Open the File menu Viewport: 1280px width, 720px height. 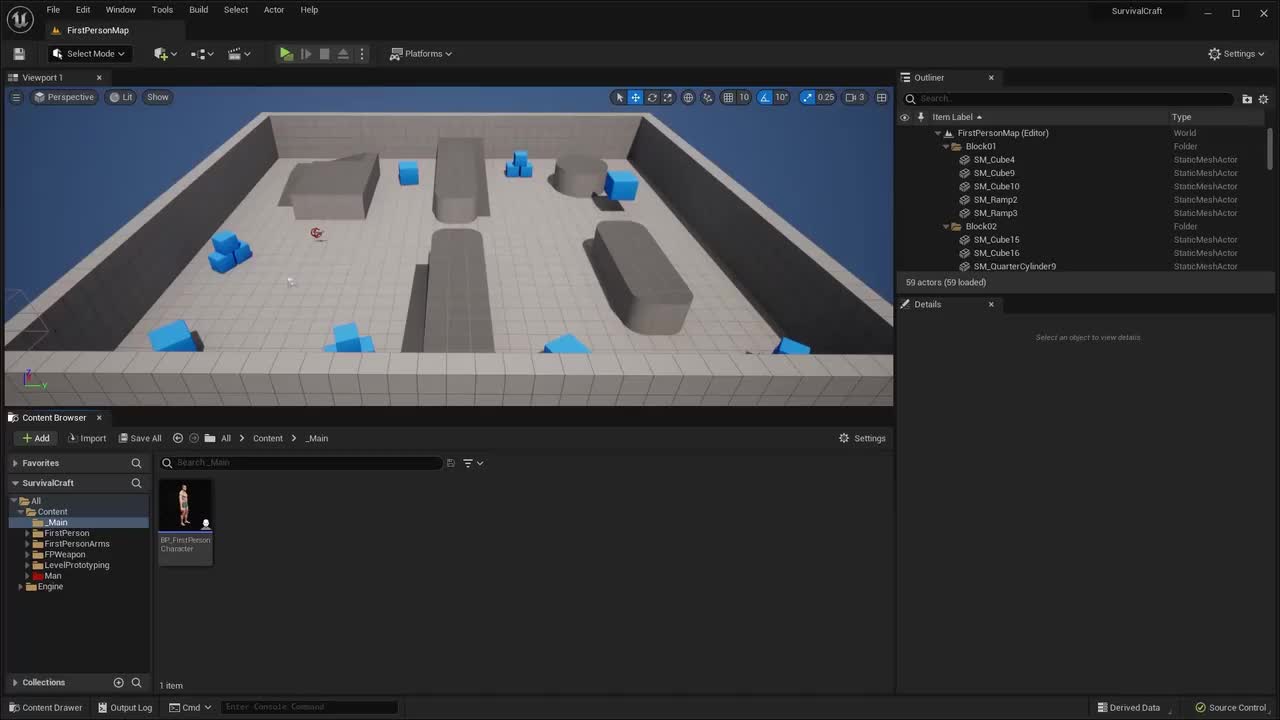[53, 10]
